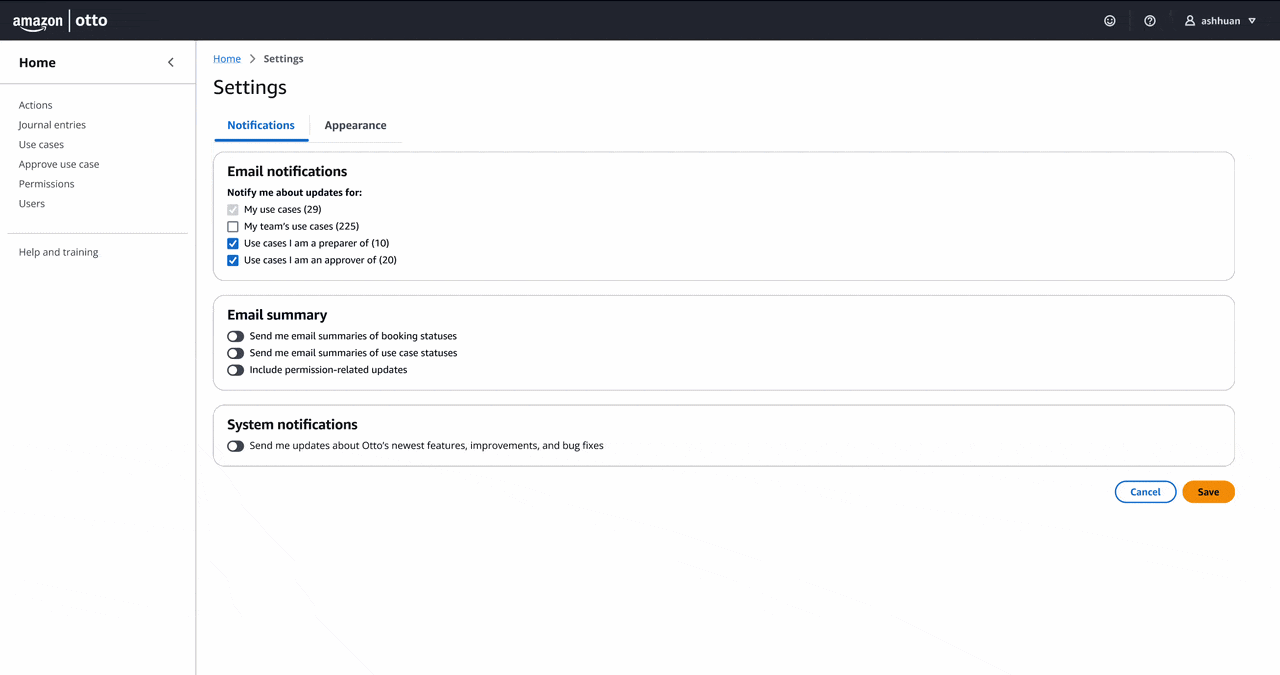The height and width of the screenshot is (675, 1280).
Task: Click the Home sidebar heading
Action: point(37,62)
